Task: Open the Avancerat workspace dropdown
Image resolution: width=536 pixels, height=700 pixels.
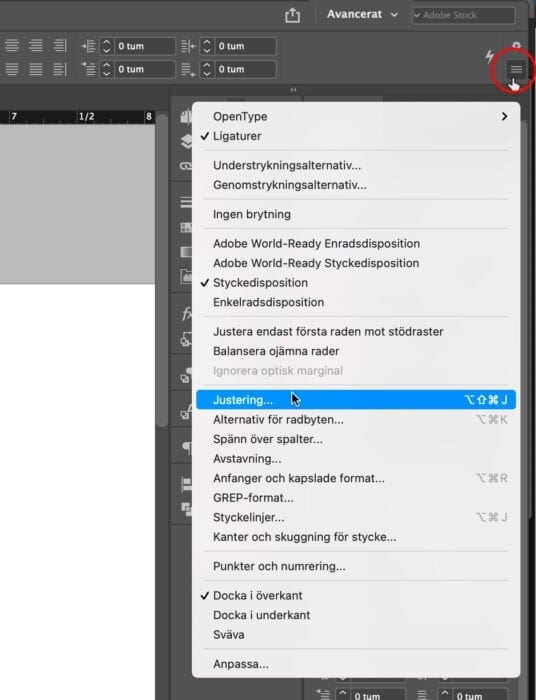Action: tap(362, 14)
